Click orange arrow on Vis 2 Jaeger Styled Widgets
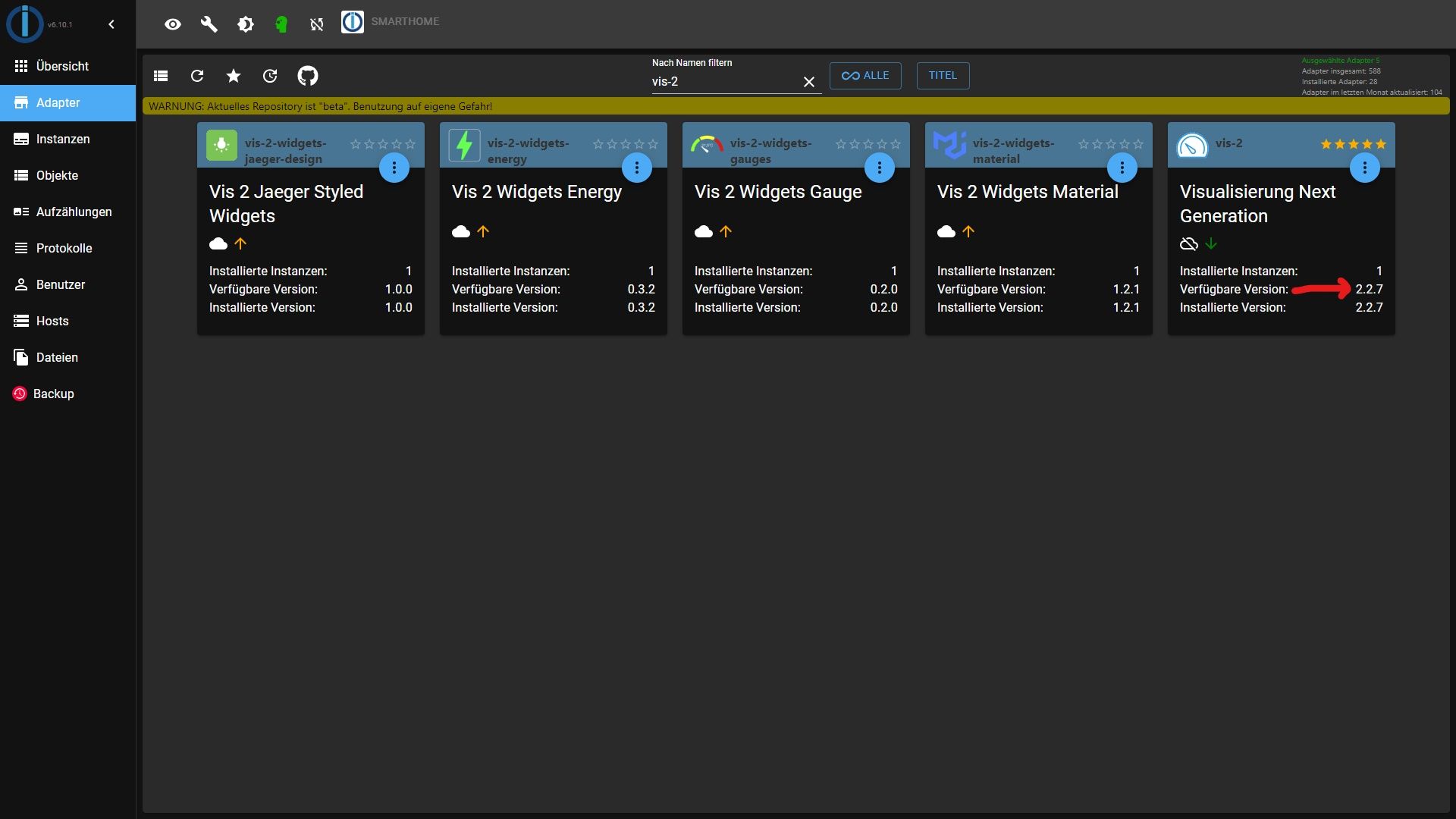The height and width of the screenshot is (819, 1456). [x=240, y=243]
